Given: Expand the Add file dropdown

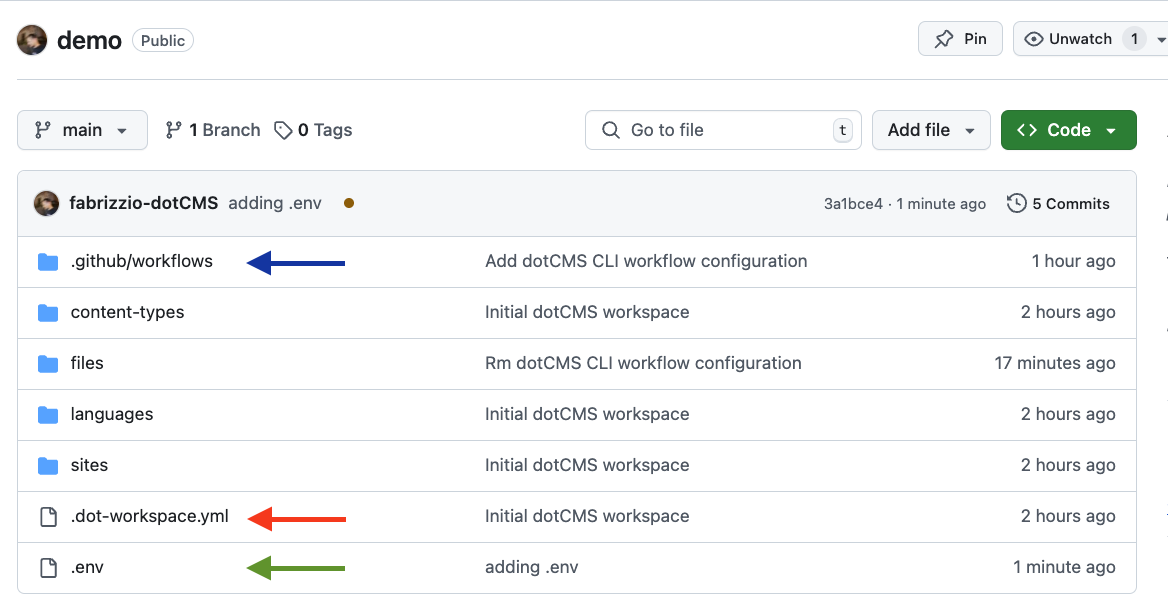Looking at the screenshot, I should (x=931, y=130).
